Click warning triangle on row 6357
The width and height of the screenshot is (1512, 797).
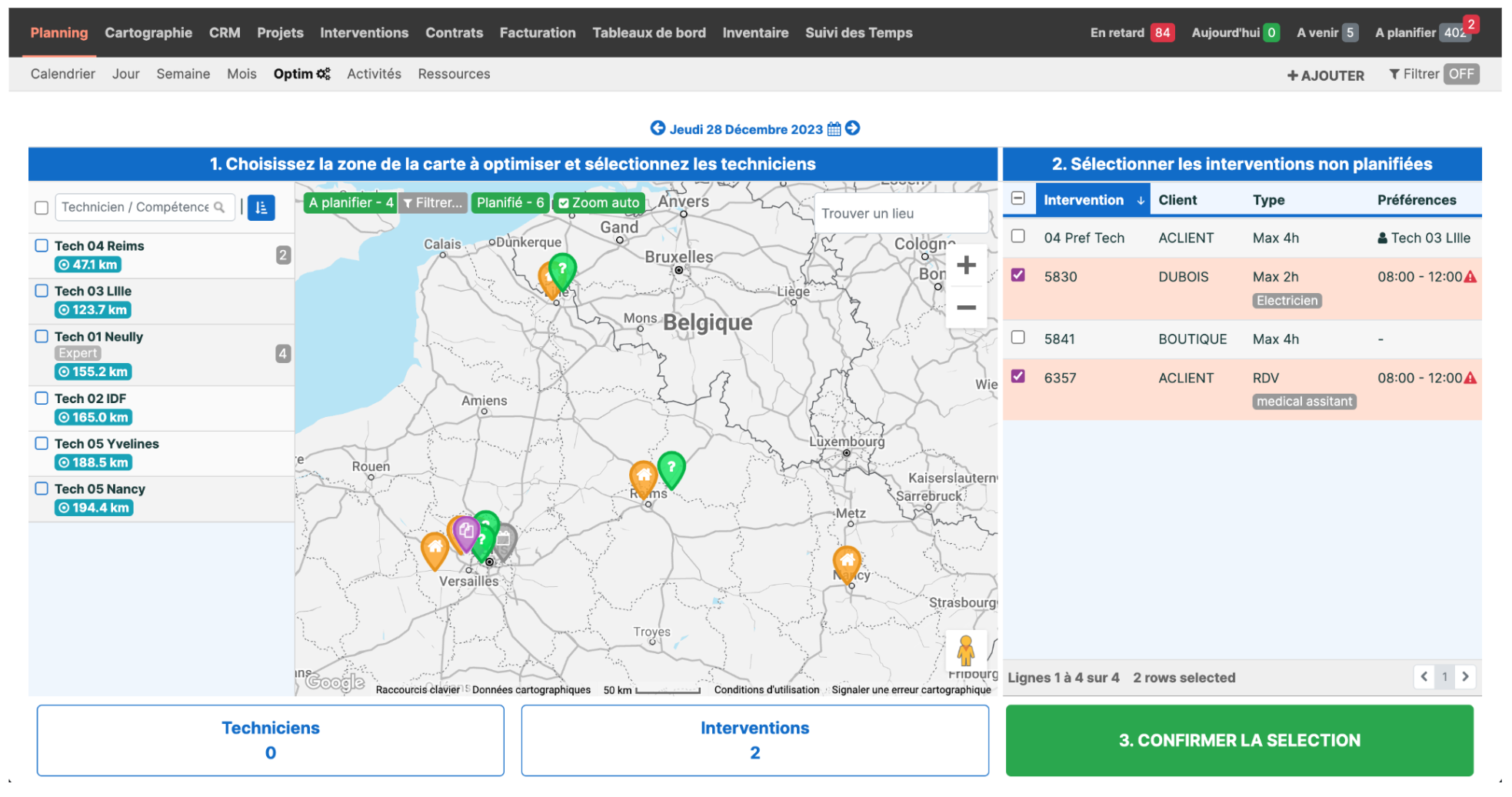[1470, 378]
